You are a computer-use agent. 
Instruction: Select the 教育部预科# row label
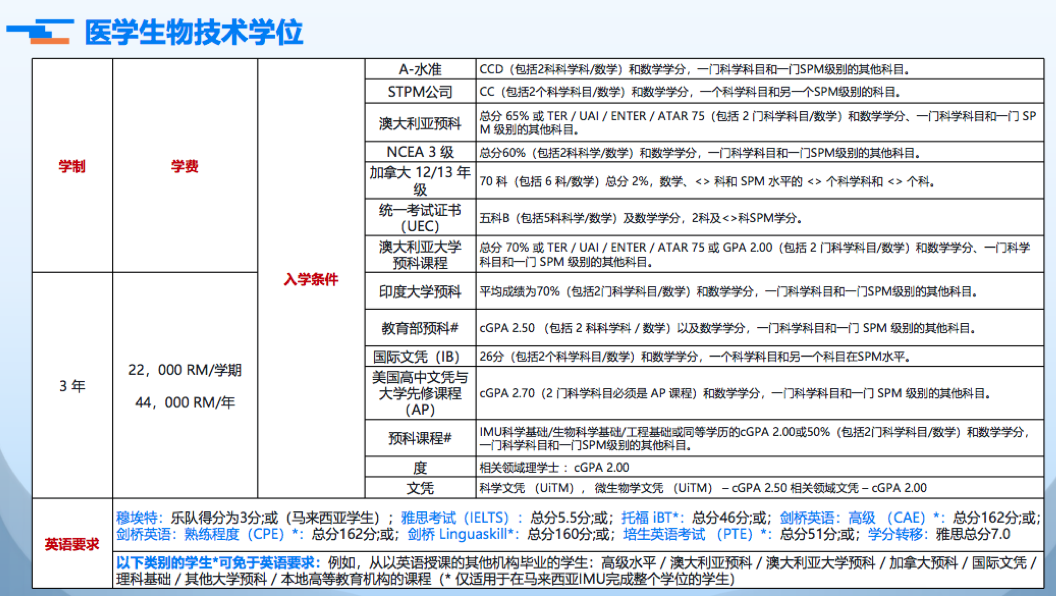pos(420,327)
